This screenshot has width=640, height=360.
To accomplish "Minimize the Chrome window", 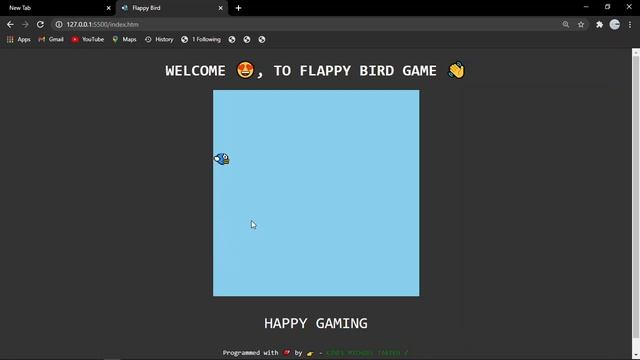I will [x=586, y=7].
